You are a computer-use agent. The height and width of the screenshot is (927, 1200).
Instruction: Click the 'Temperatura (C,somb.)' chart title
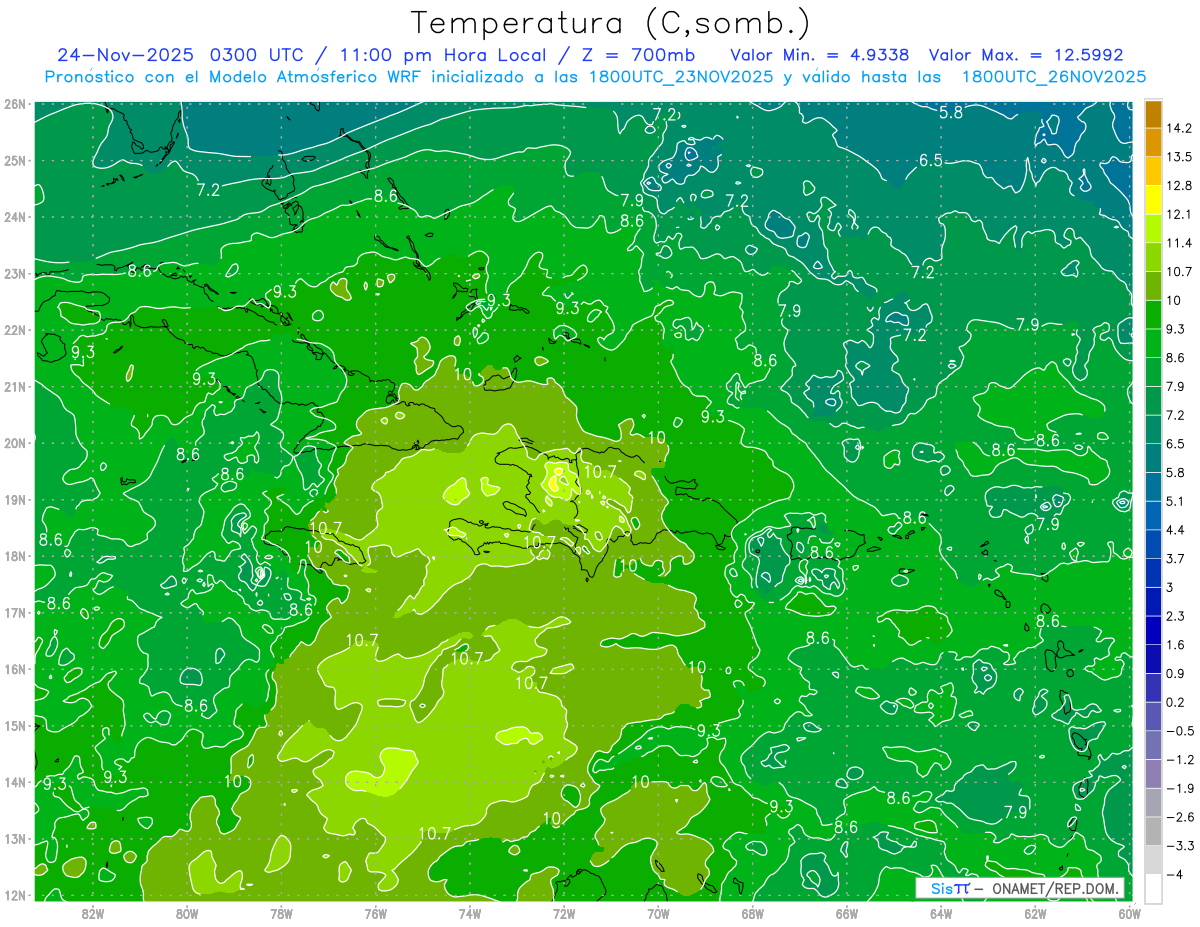pyautogui.click(x=611, y=23)
